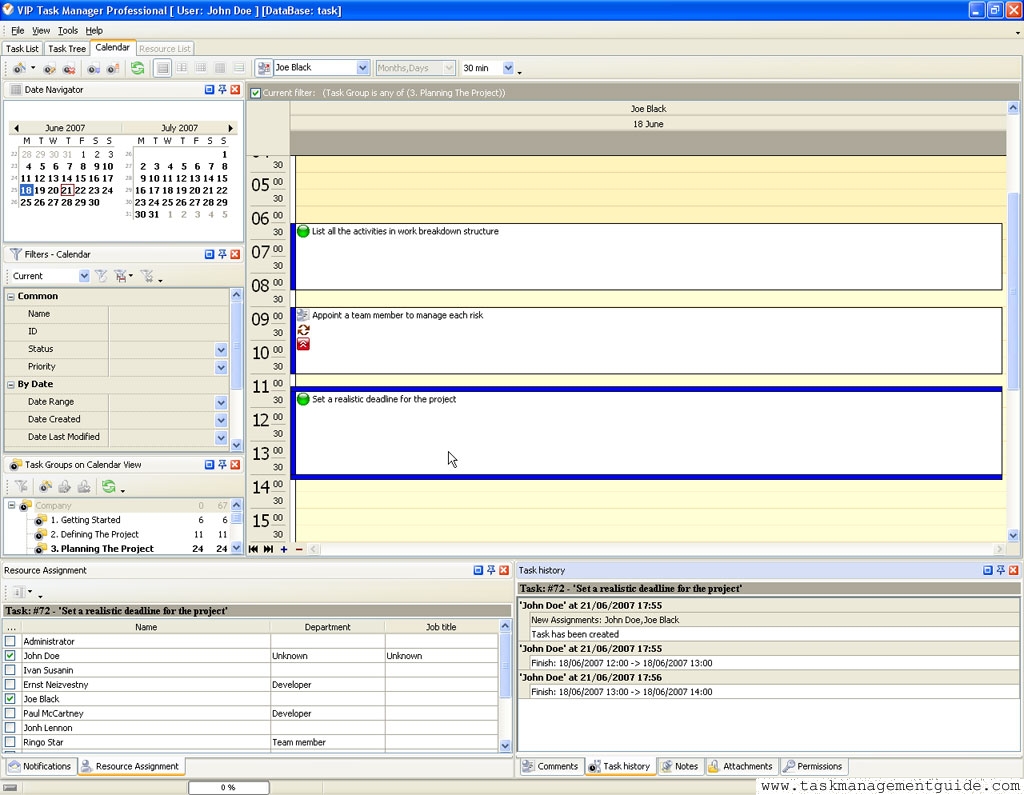The image size is (1024, 795).
Task: Click the red priority icon on 'Appoint a team member' task
Action: pos(303,344)
